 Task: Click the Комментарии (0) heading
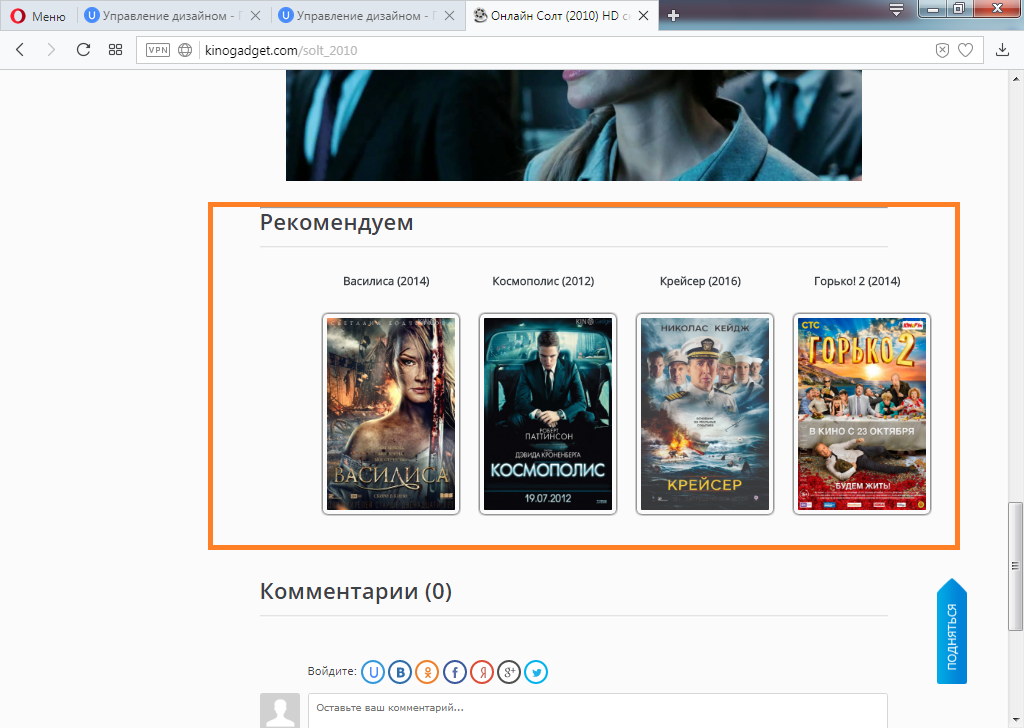pyautogui.click(x=356, y=591)
